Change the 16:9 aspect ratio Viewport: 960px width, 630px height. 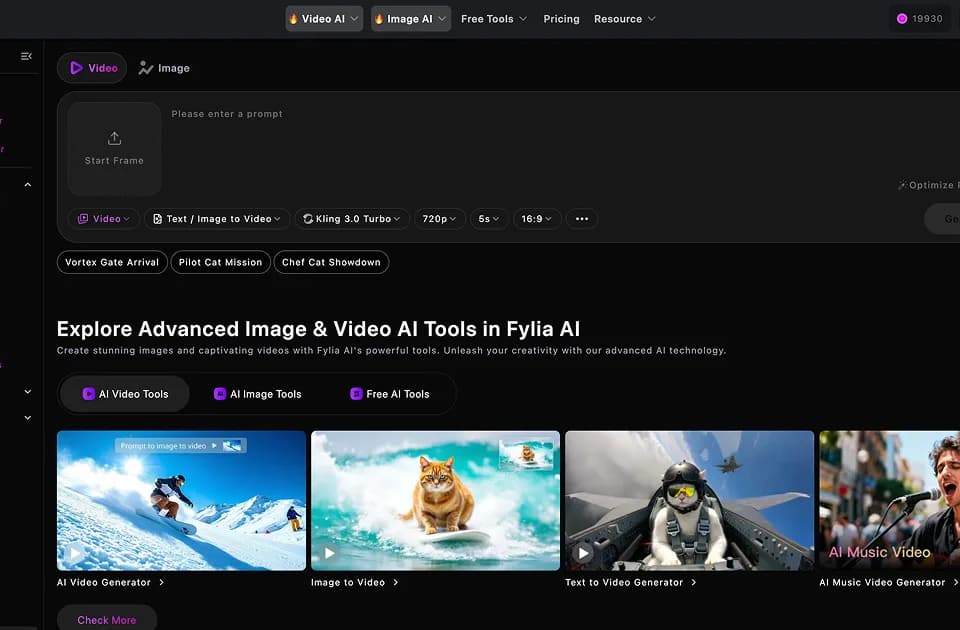coord(536,219)
